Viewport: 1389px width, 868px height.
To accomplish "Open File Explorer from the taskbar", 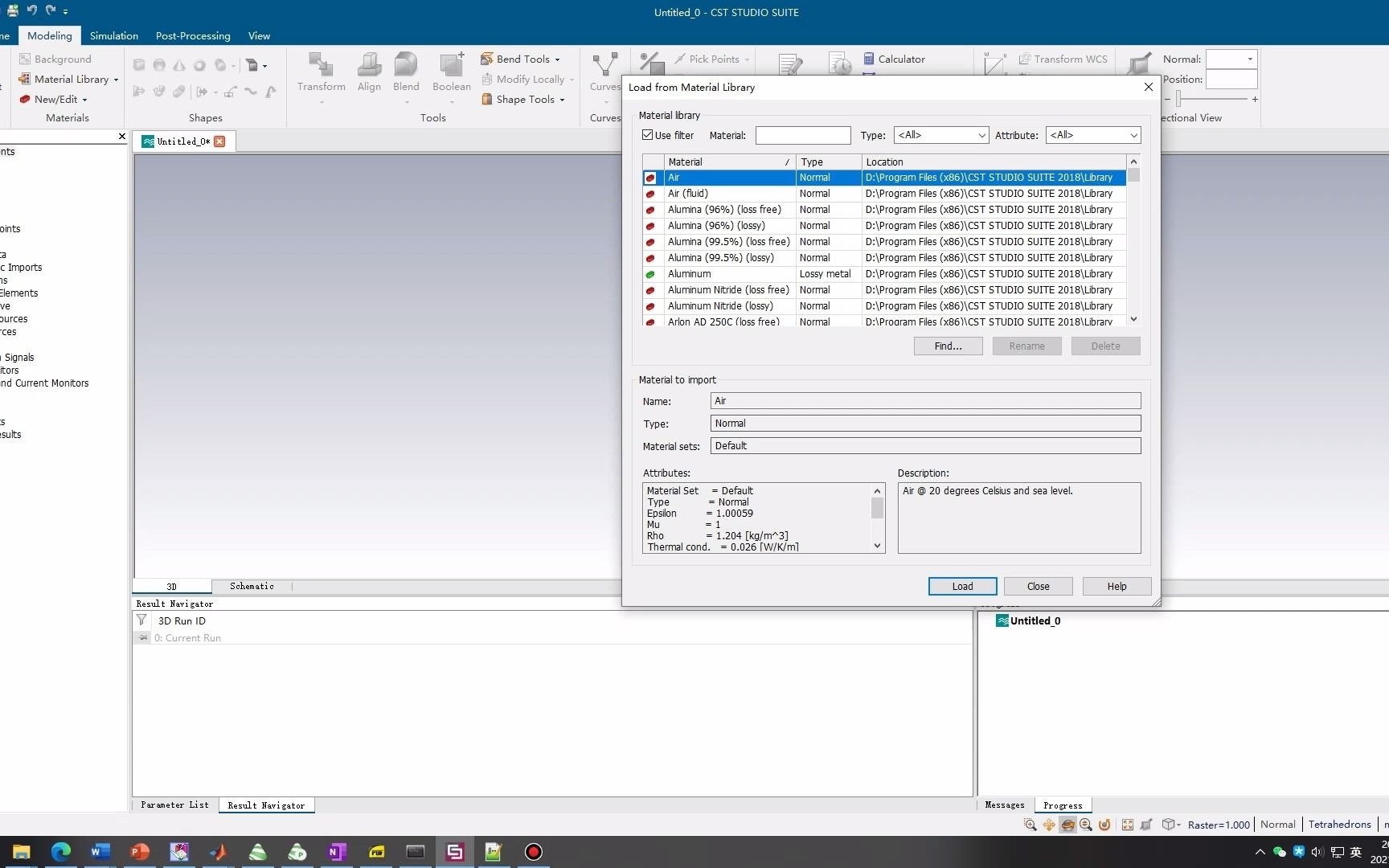I will pos(22,851).
